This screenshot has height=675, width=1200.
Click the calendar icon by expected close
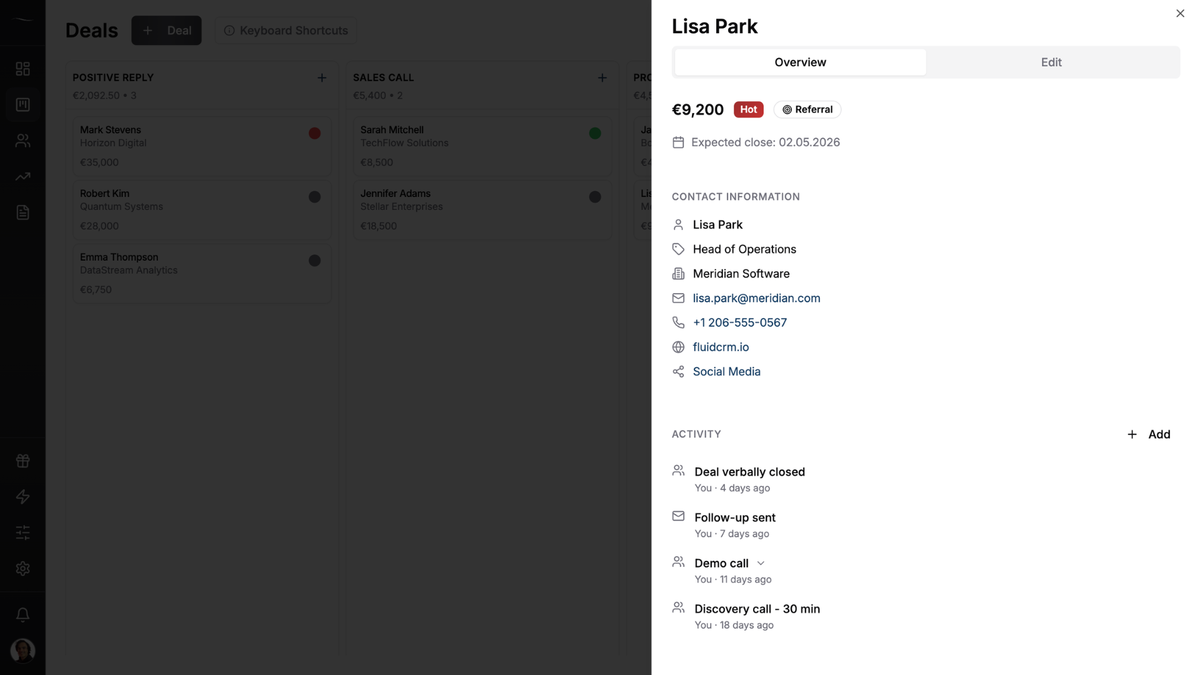[678, 142]
